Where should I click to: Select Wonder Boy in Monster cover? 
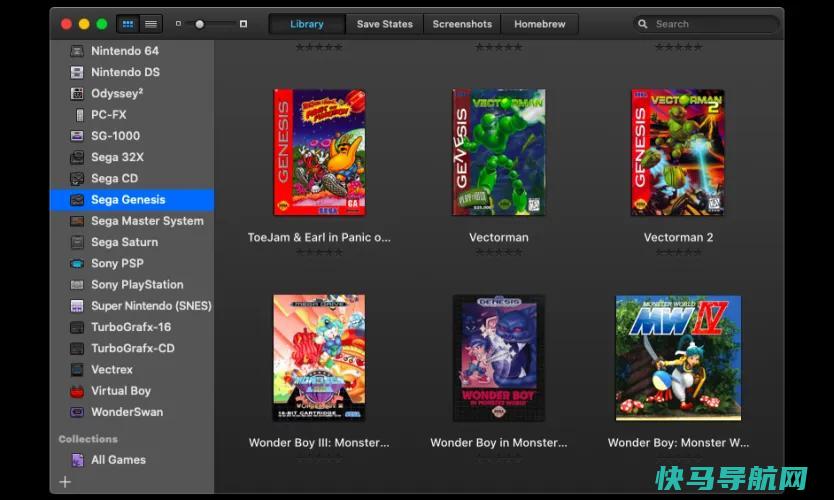tap(498, 357)
